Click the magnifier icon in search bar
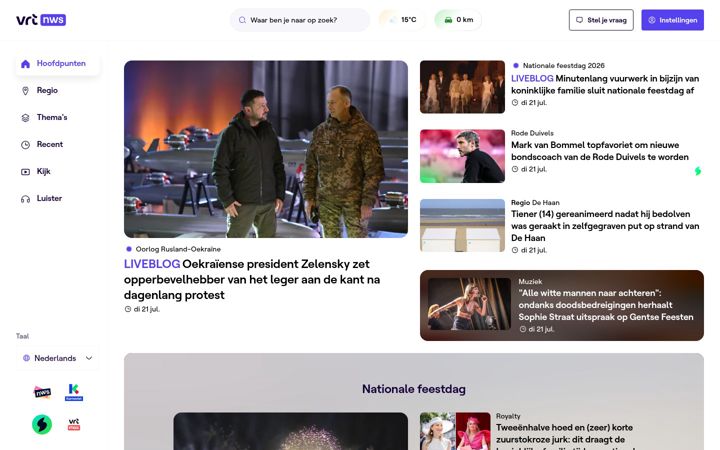The width and height of the screenshot is (720, 450). 242,20
